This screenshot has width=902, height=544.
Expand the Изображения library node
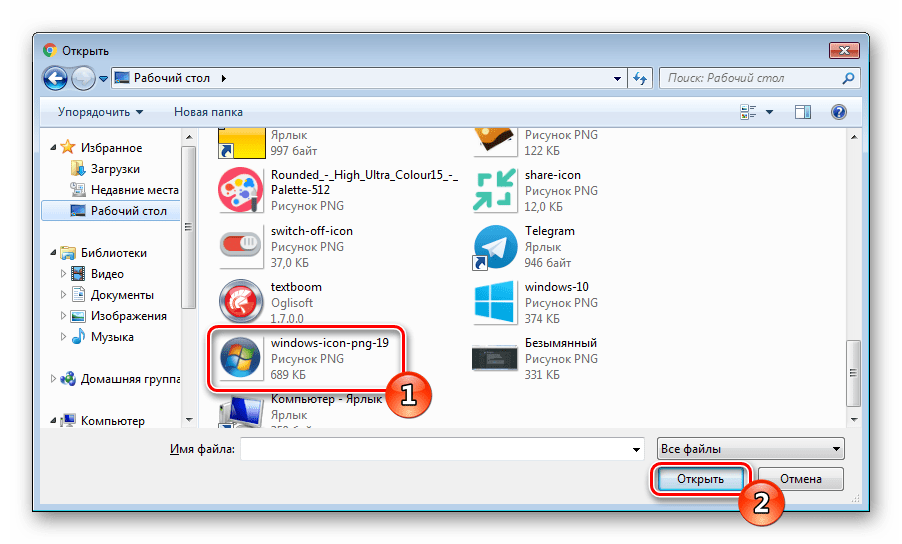click(x=63, y=316)
